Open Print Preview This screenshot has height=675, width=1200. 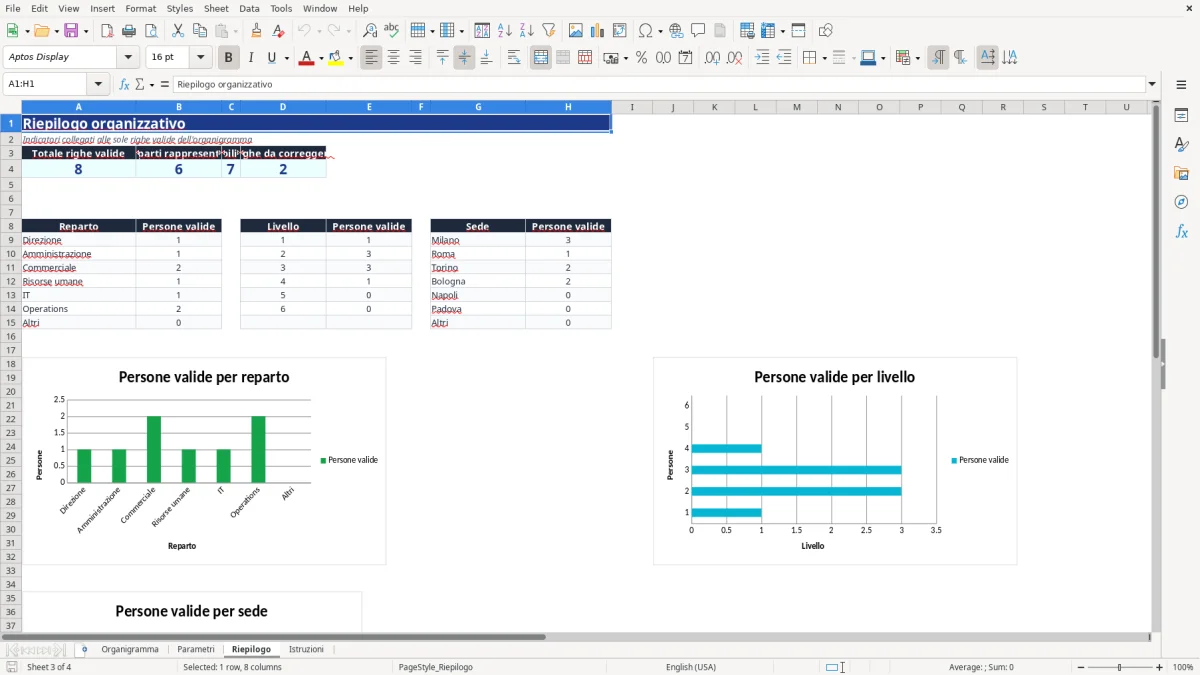(151, 31)
